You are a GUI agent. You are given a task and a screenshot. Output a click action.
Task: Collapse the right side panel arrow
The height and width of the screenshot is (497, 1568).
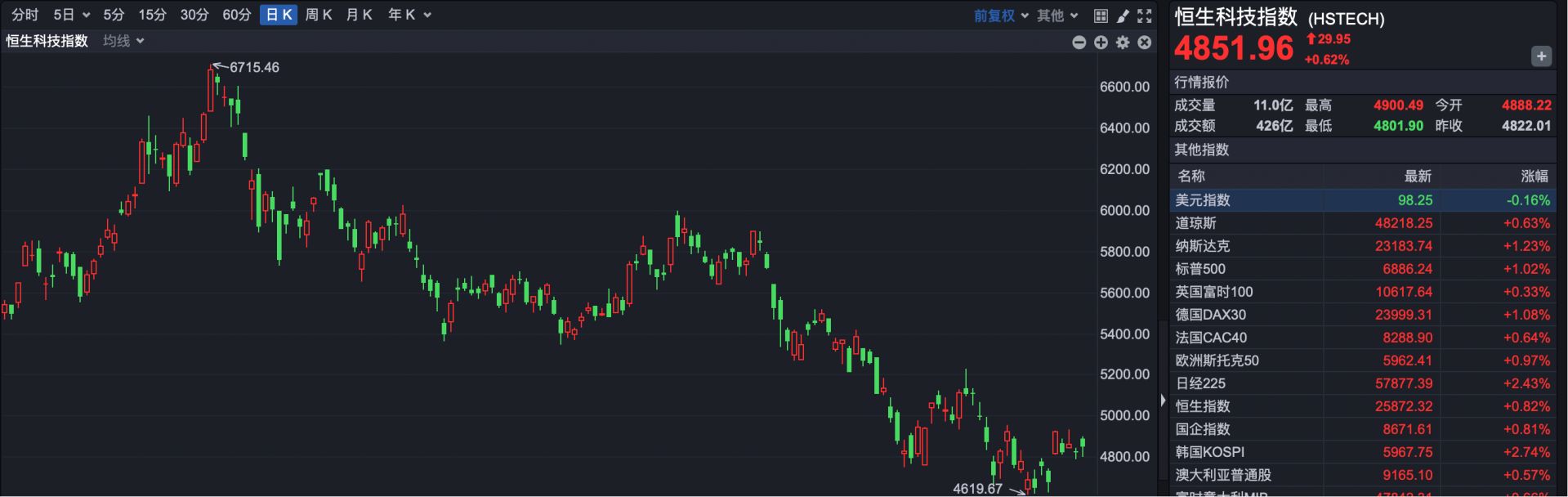click(x=1163, y=400)
